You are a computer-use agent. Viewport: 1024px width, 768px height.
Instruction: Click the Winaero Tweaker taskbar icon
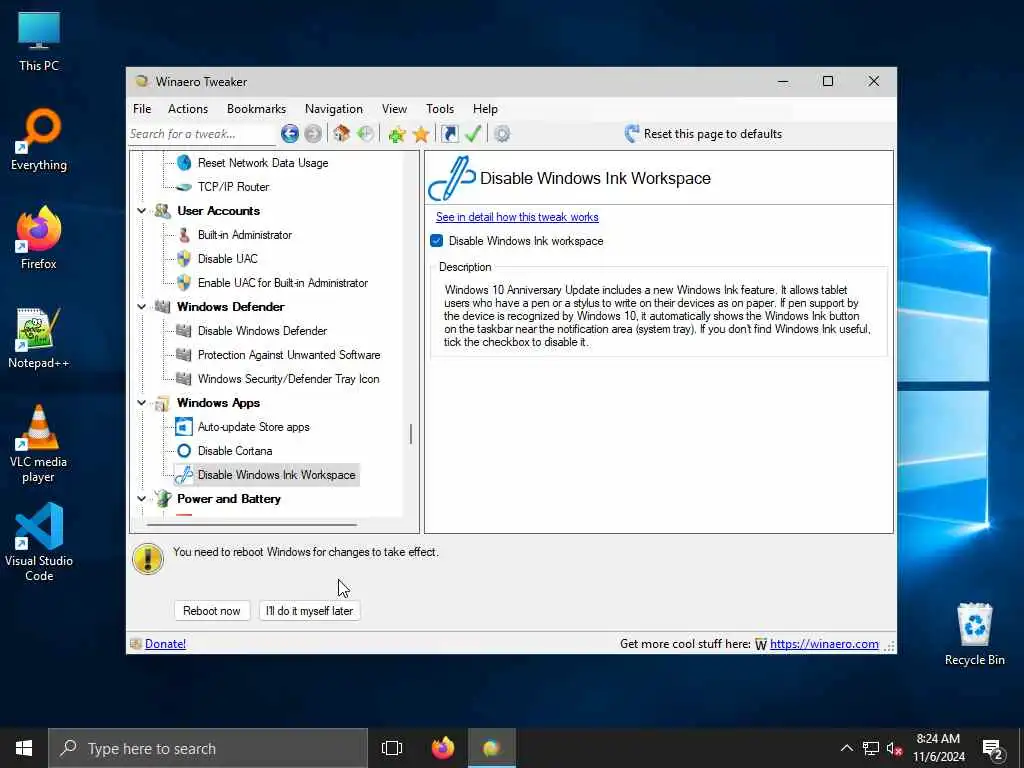492,748
